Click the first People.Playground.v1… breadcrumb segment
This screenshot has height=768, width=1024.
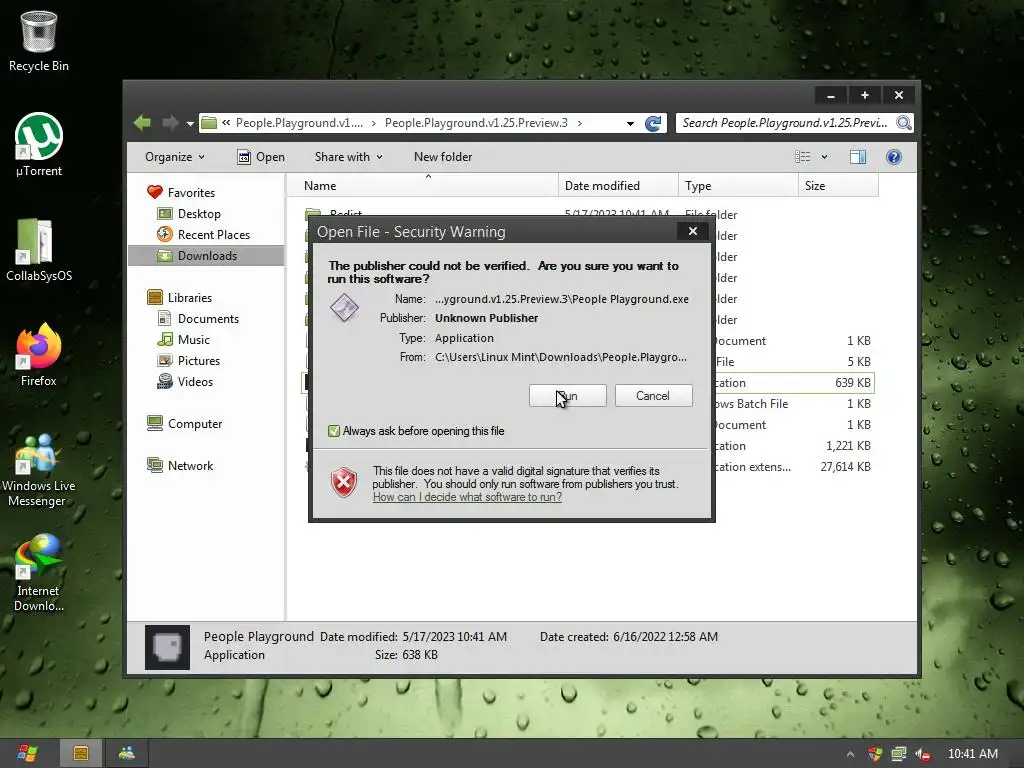point(299,123)
